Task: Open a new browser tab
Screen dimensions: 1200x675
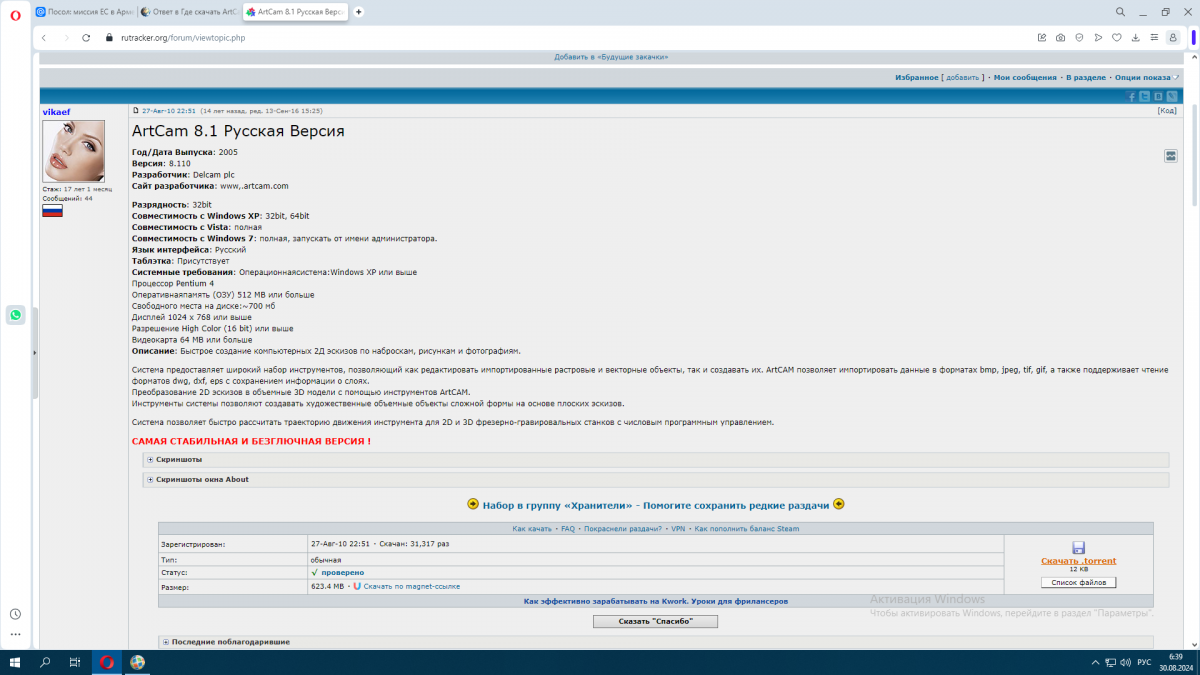Action: point(359,12)
